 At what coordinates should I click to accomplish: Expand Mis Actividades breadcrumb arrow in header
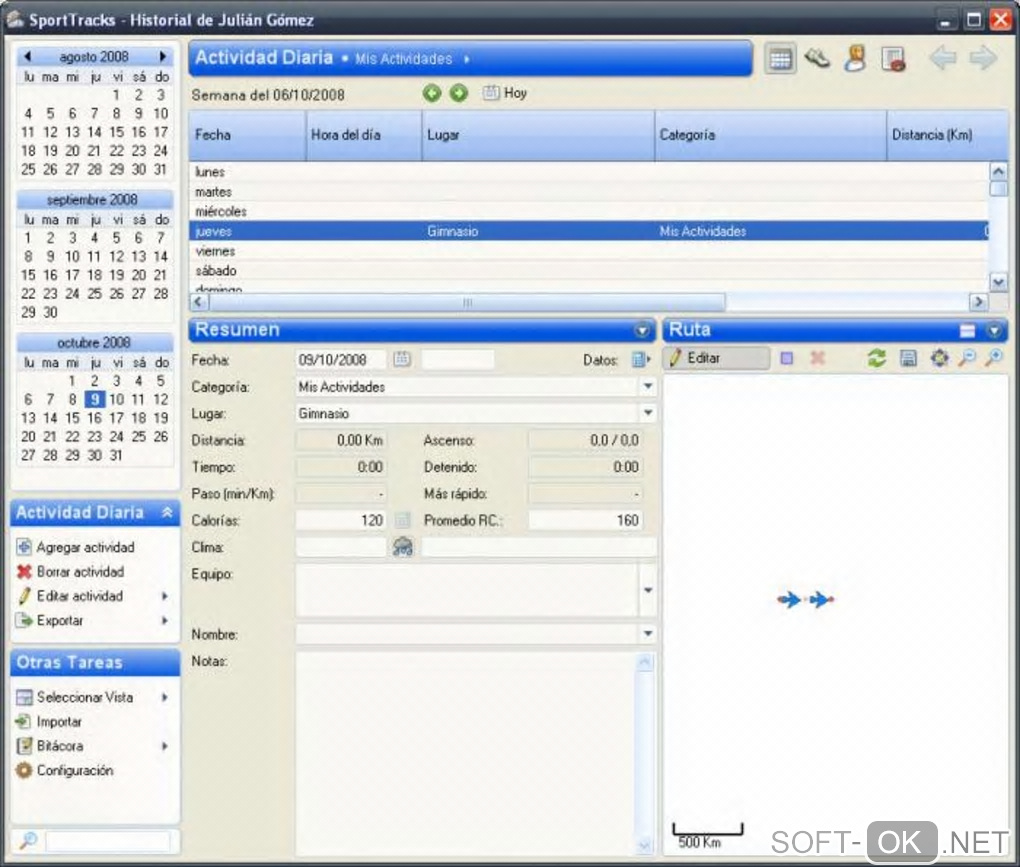coord(467,59)
